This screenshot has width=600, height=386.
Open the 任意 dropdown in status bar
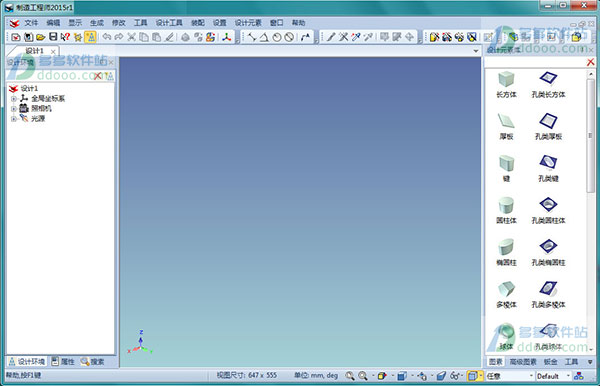coord(510,376)
